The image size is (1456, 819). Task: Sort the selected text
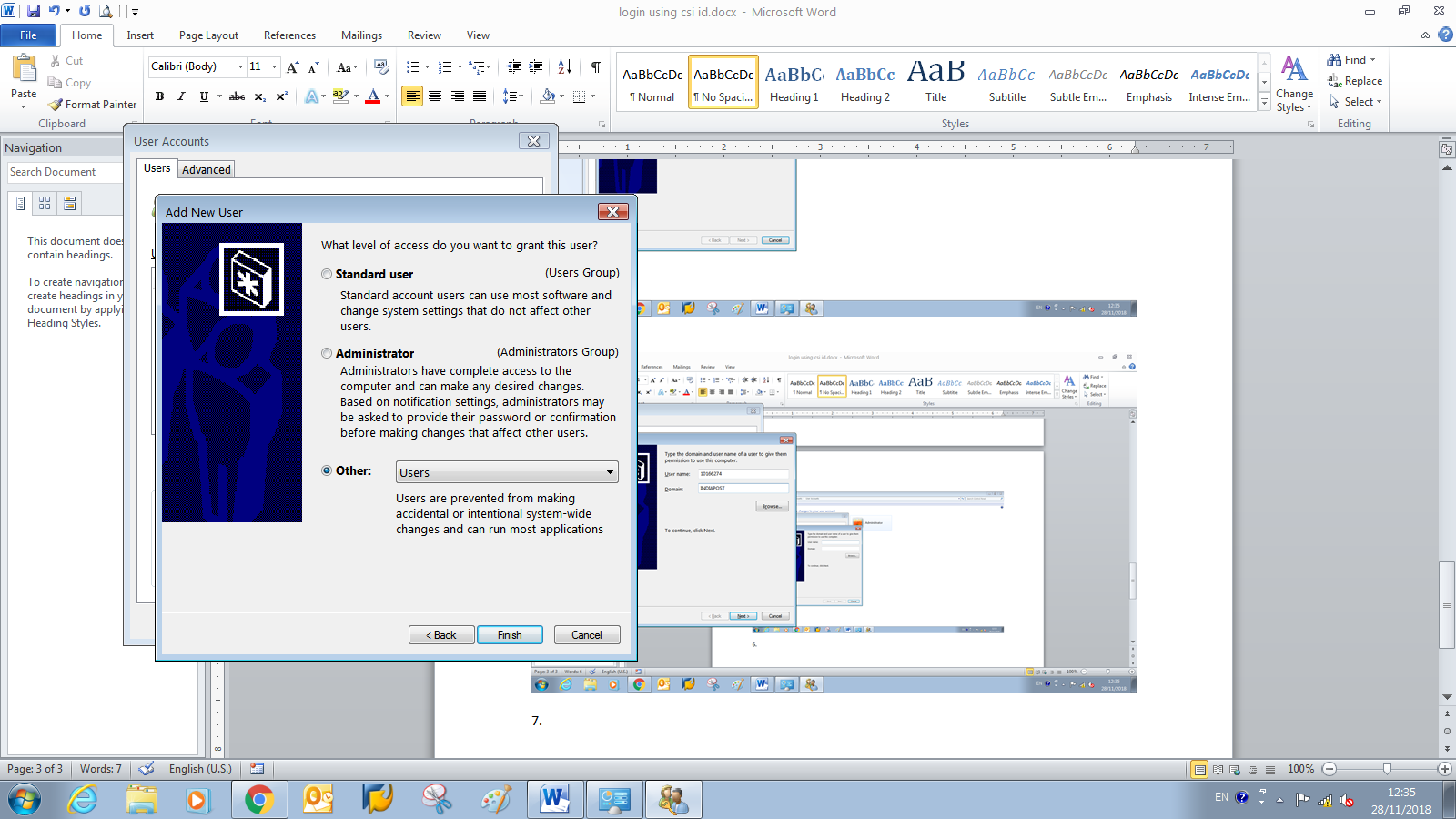pos(564,67)
